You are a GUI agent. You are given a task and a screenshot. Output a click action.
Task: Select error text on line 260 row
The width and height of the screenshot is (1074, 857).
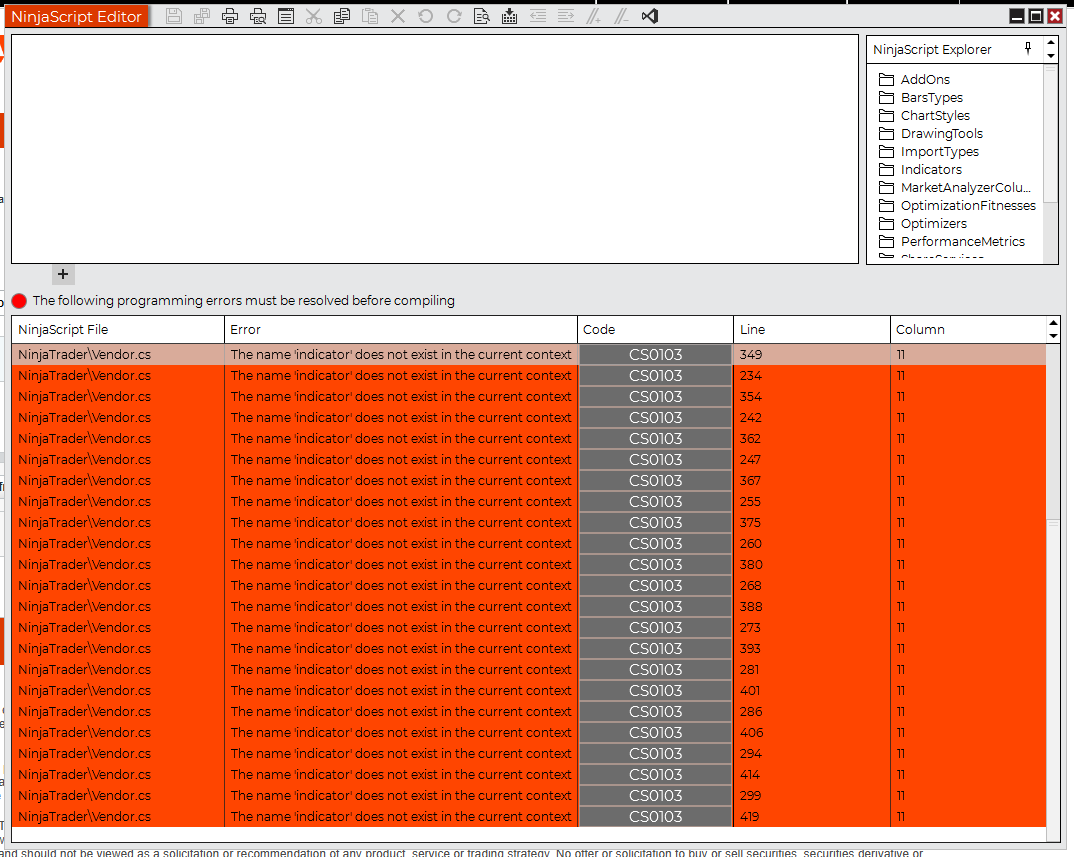point(401,543)
